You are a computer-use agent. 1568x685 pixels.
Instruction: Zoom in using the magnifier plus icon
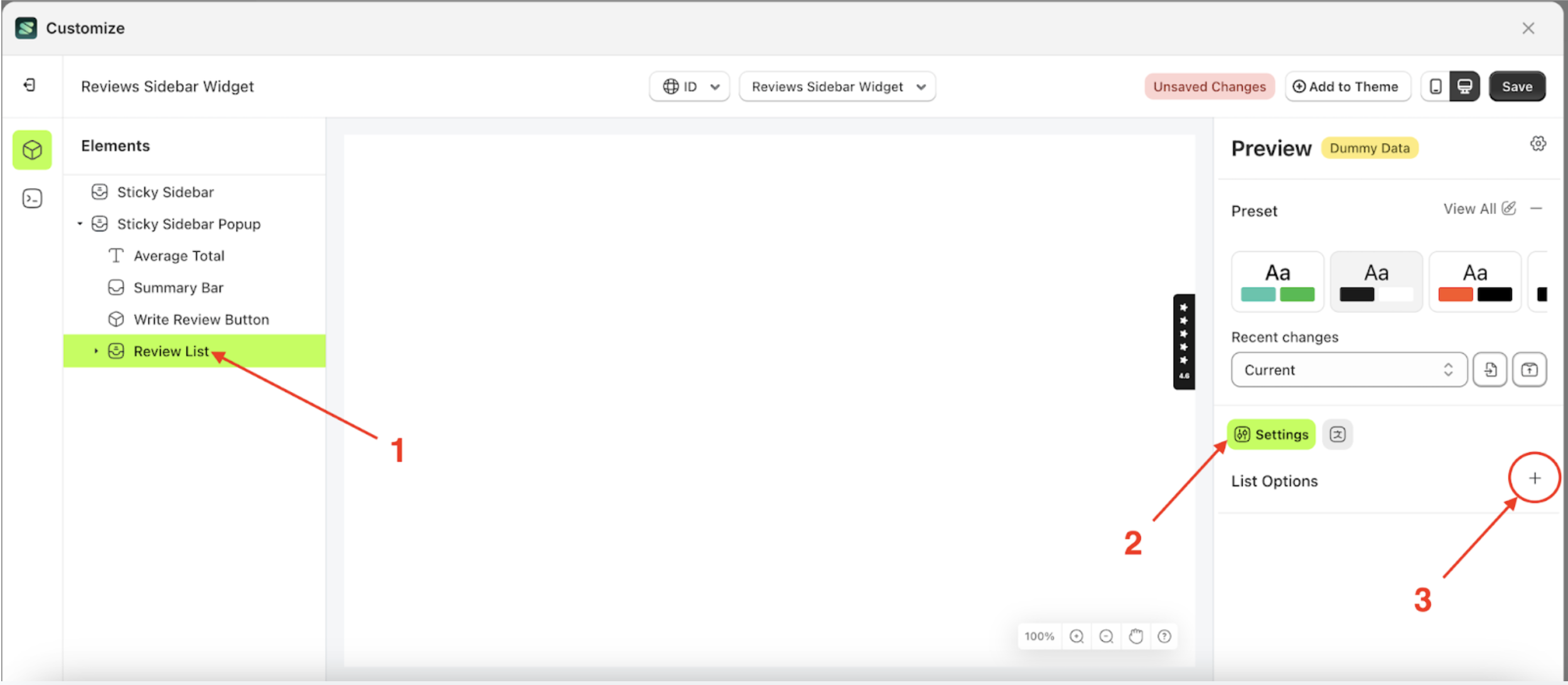(1076, 636)
